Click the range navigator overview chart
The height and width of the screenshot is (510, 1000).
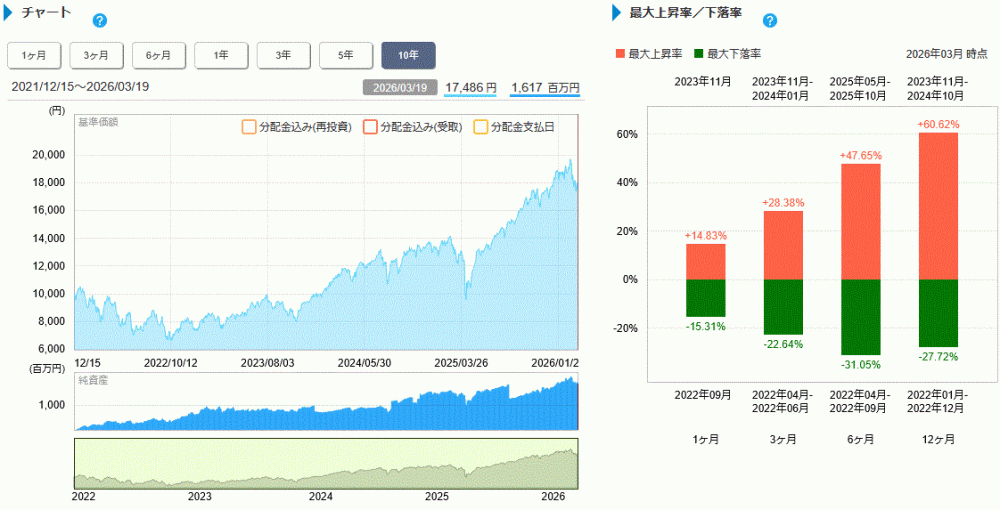coord(326,463)
